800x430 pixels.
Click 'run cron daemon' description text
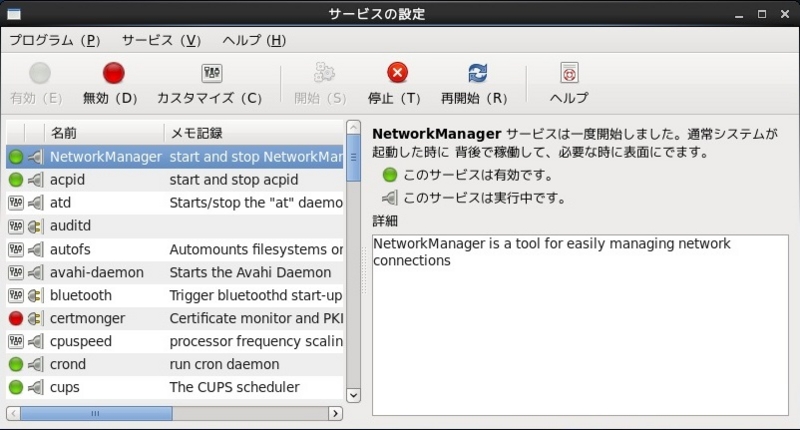(224, 364)
